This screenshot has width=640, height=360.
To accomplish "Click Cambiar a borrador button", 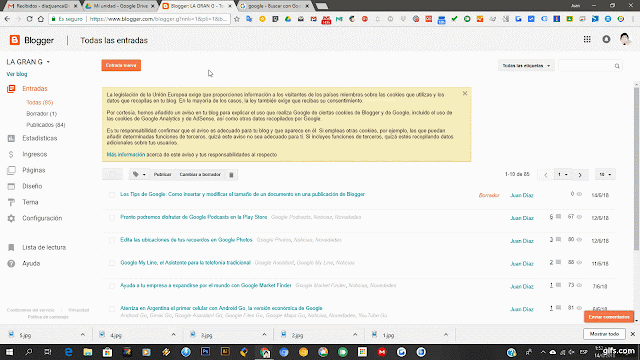I will tap(200, 175).
